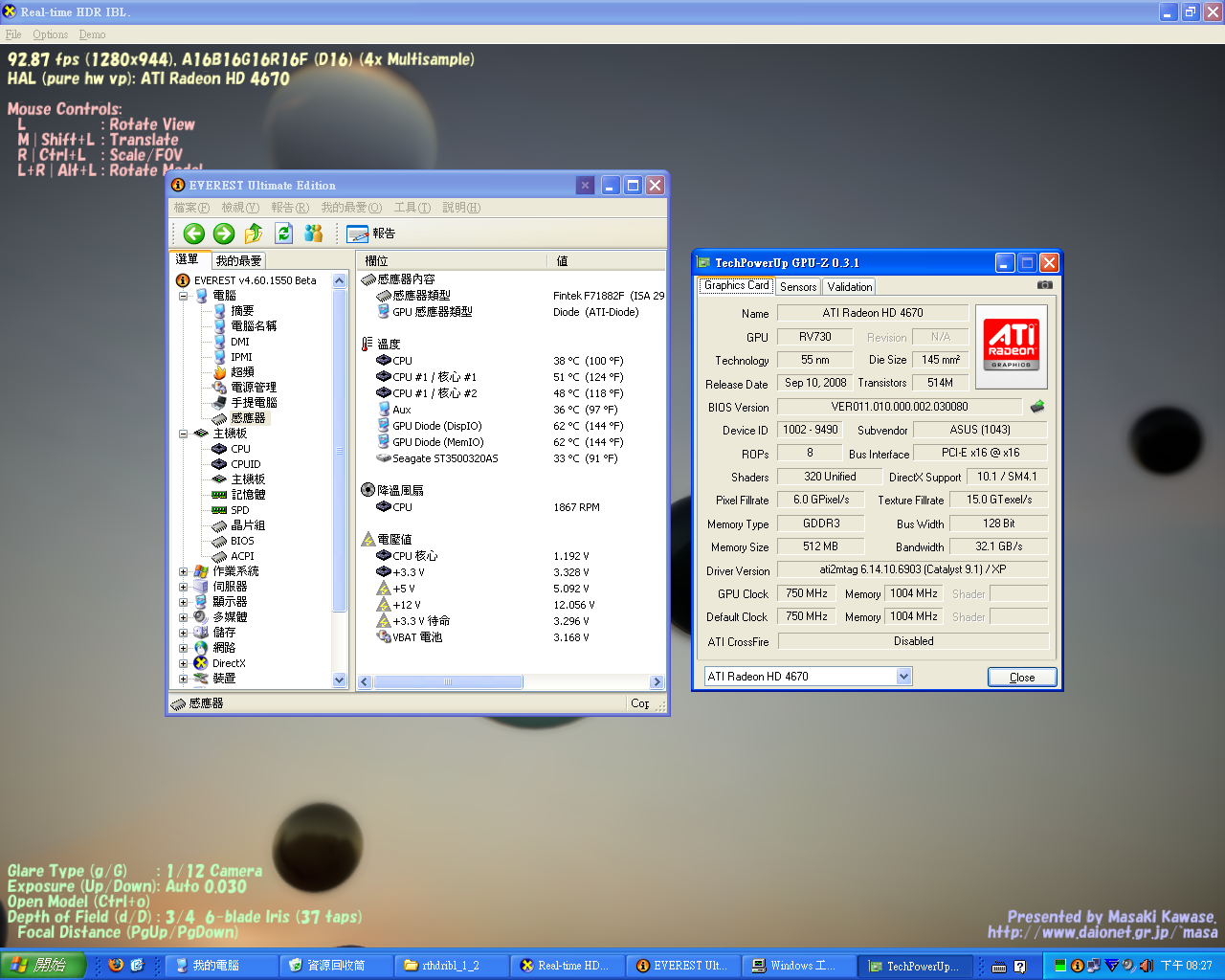Viewport: 1225px width, 980px height.
Task: Click the tree panel scroll-down arrow
Action: click(339, 679)
